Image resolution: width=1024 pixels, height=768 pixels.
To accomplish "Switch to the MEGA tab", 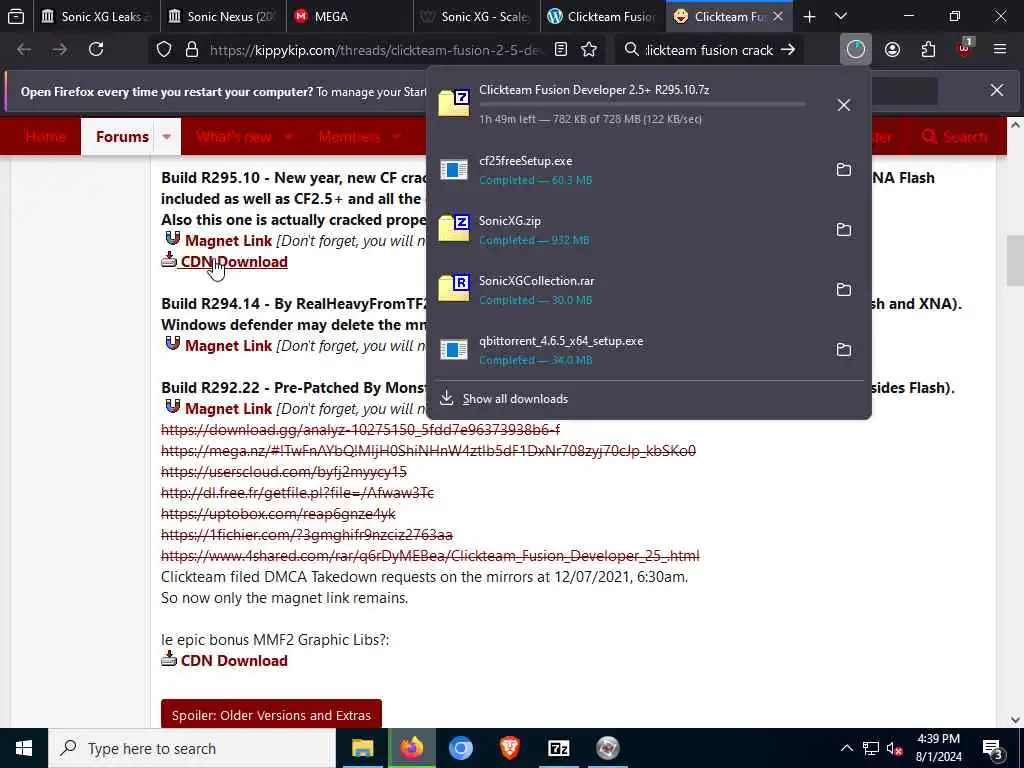I will click(x=350, y=16).
